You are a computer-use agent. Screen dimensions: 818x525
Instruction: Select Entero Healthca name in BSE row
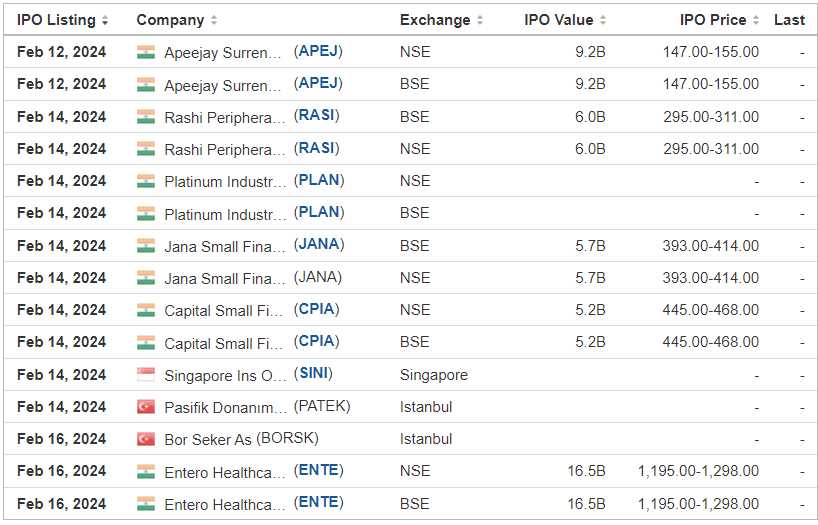click(225, 505)
